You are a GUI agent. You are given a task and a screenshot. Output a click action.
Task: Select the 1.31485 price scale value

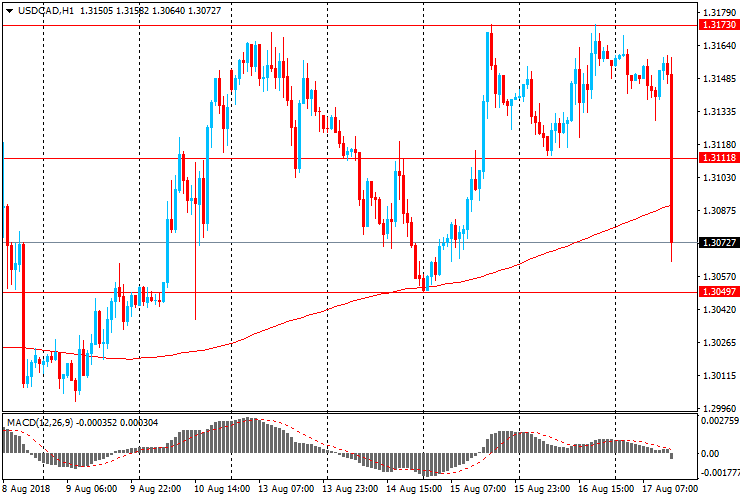719,78
